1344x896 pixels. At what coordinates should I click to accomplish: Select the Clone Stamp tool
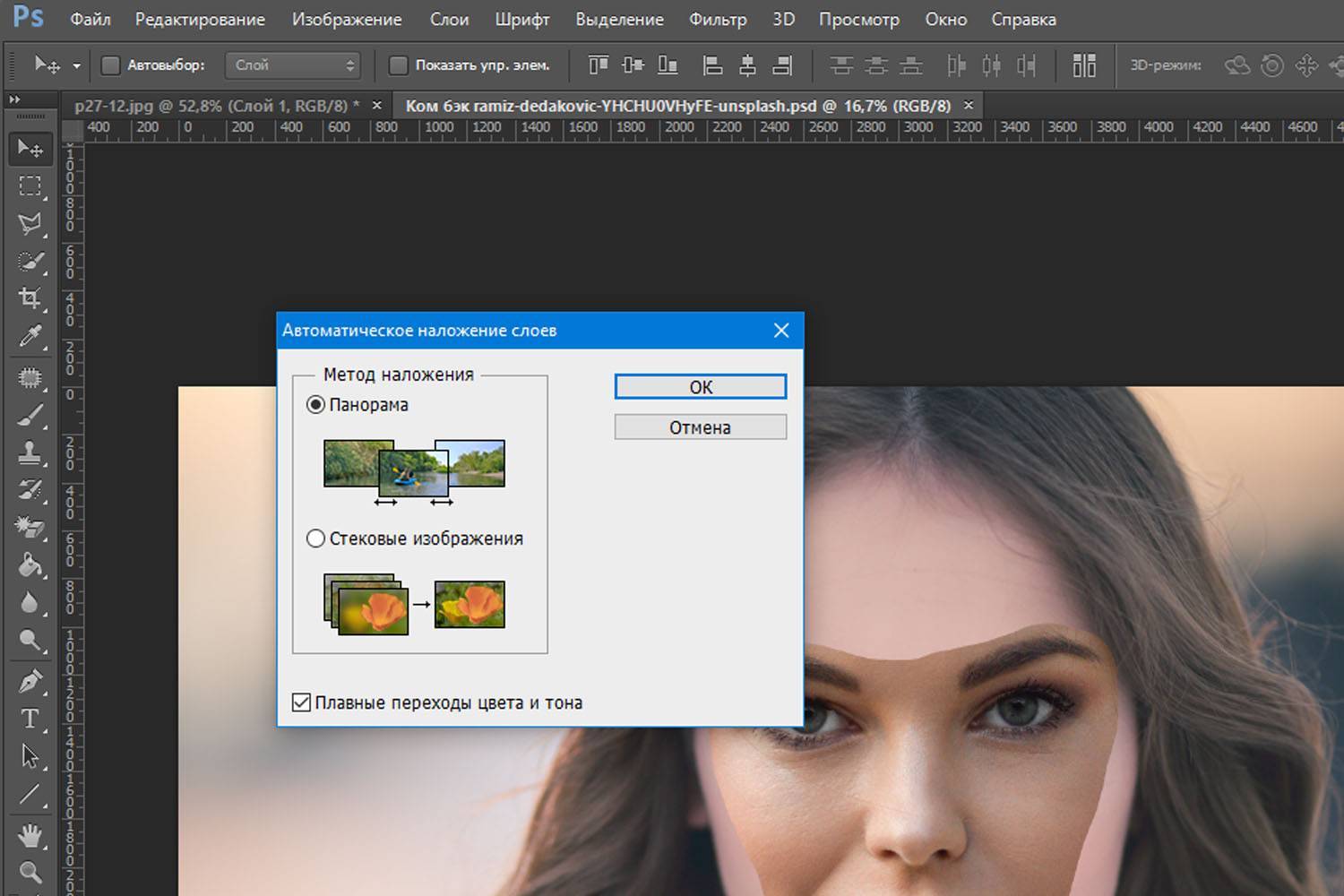(30, 452)
